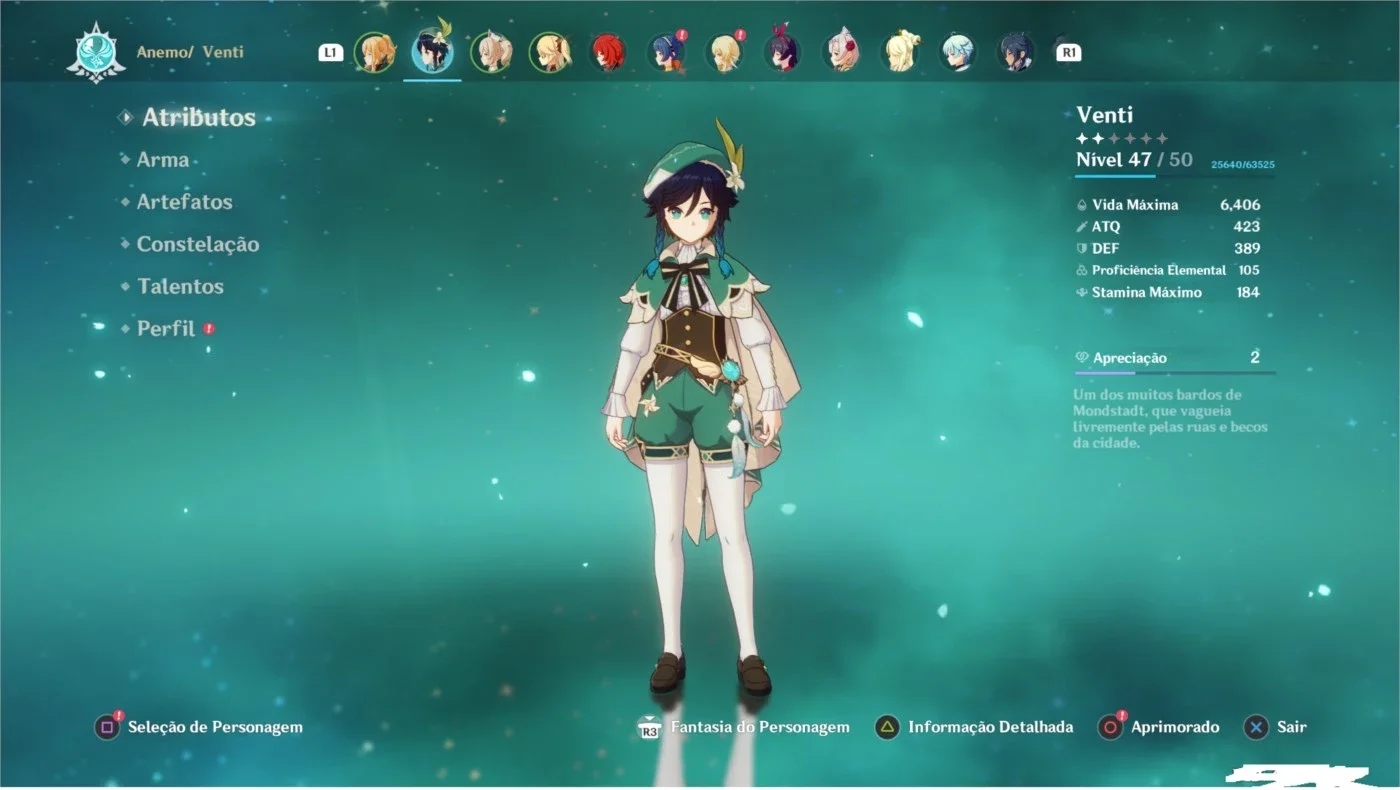
Task: Select the short blonde portrait with alert badge
Action: tap(725, 52)
